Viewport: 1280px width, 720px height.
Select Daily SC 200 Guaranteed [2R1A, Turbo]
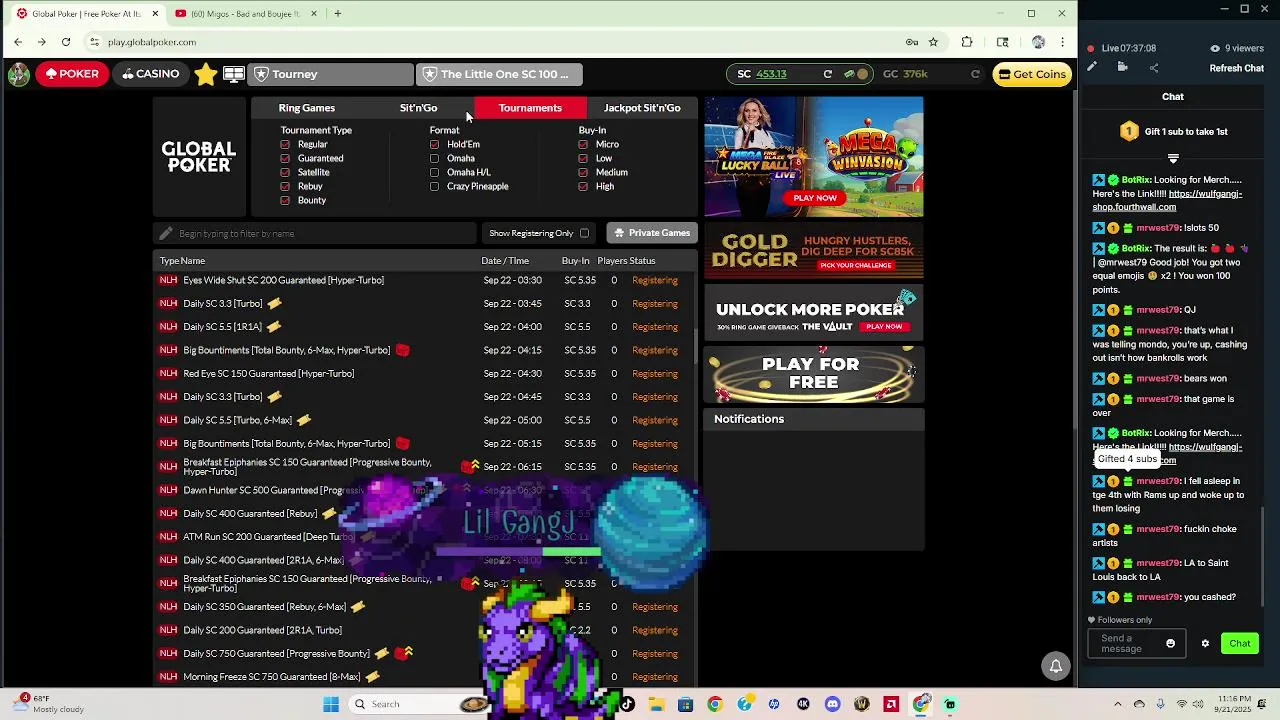point(423,630)
